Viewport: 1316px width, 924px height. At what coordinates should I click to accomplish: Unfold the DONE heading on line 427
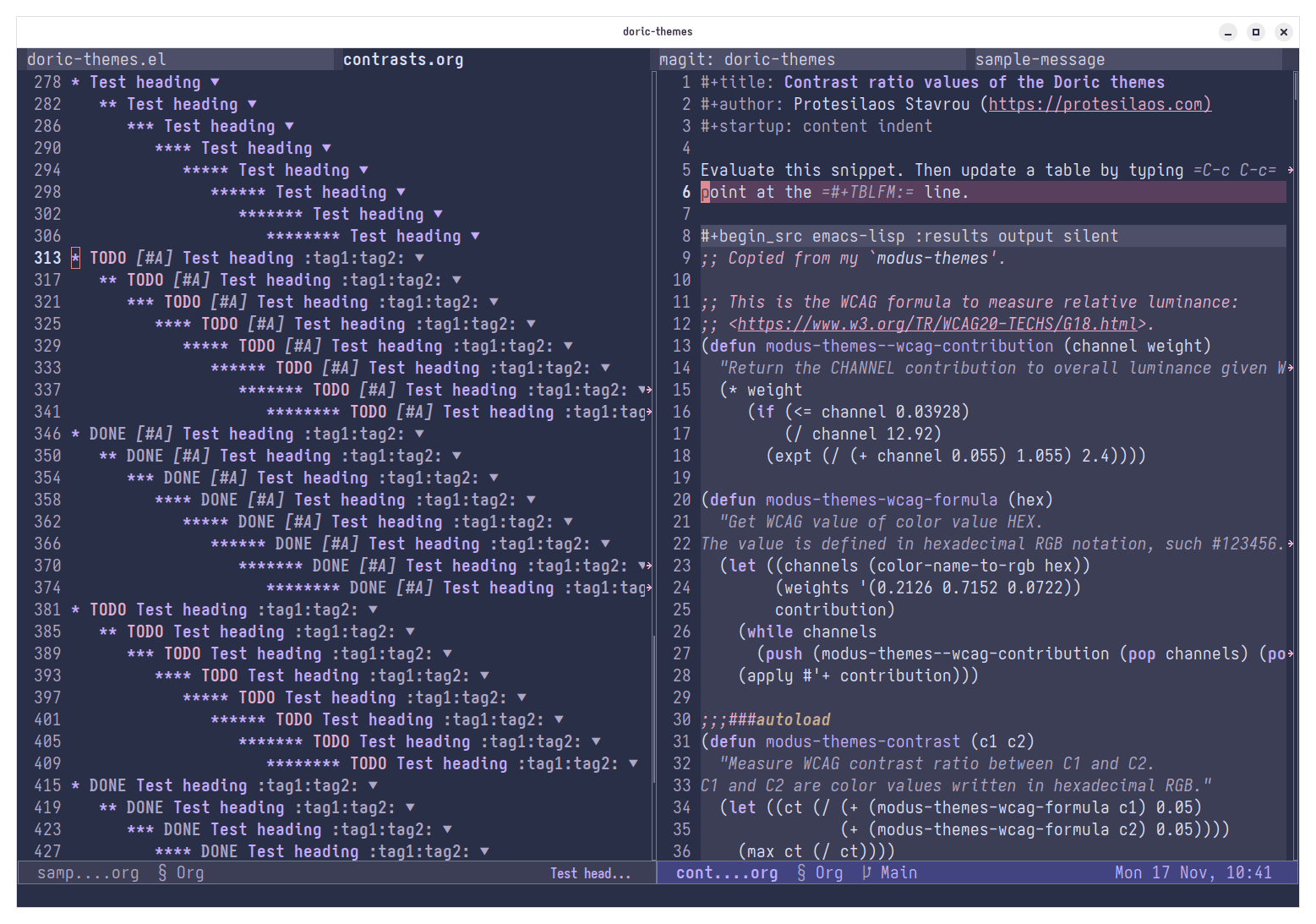point(484,851)
